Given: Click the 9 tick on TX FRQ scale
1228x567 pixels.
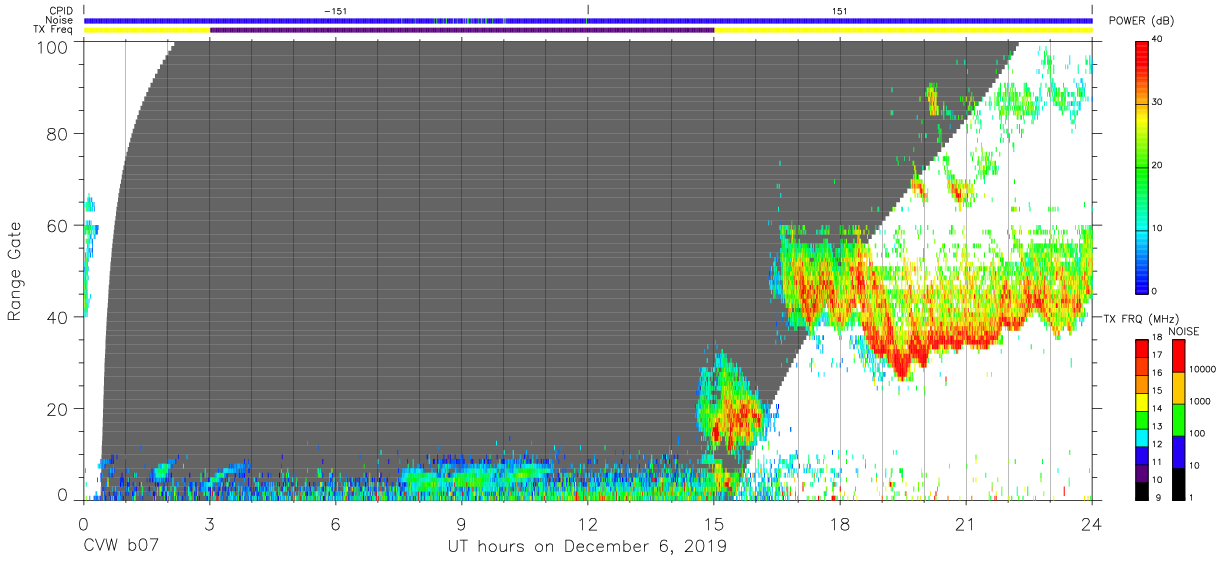Looking at the screenshot, I should (1156, 497).
